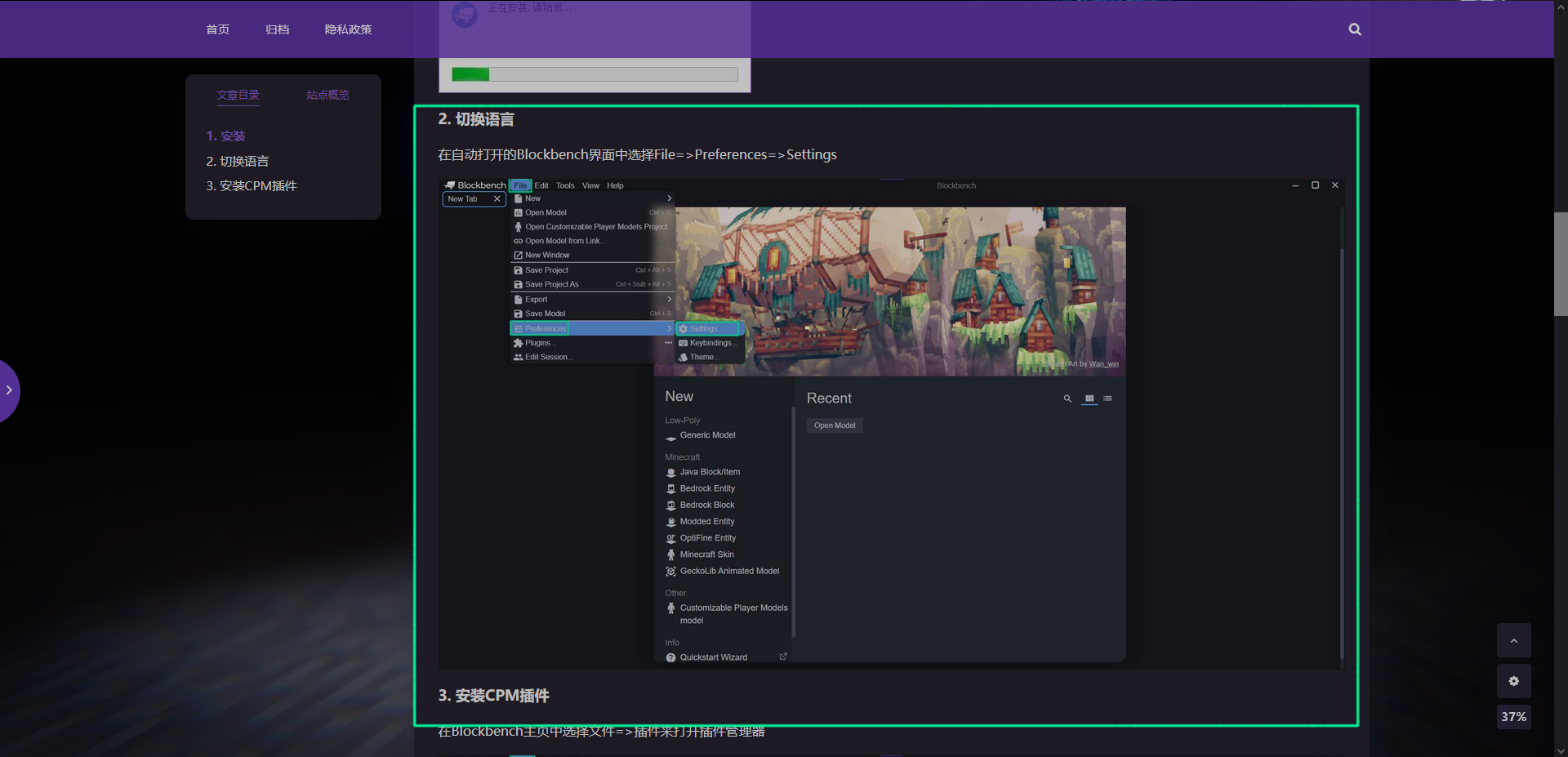Screen dimensions: 1568x757
Task: Select the list view icon beside Recent
Action: tap(1107, 399)
